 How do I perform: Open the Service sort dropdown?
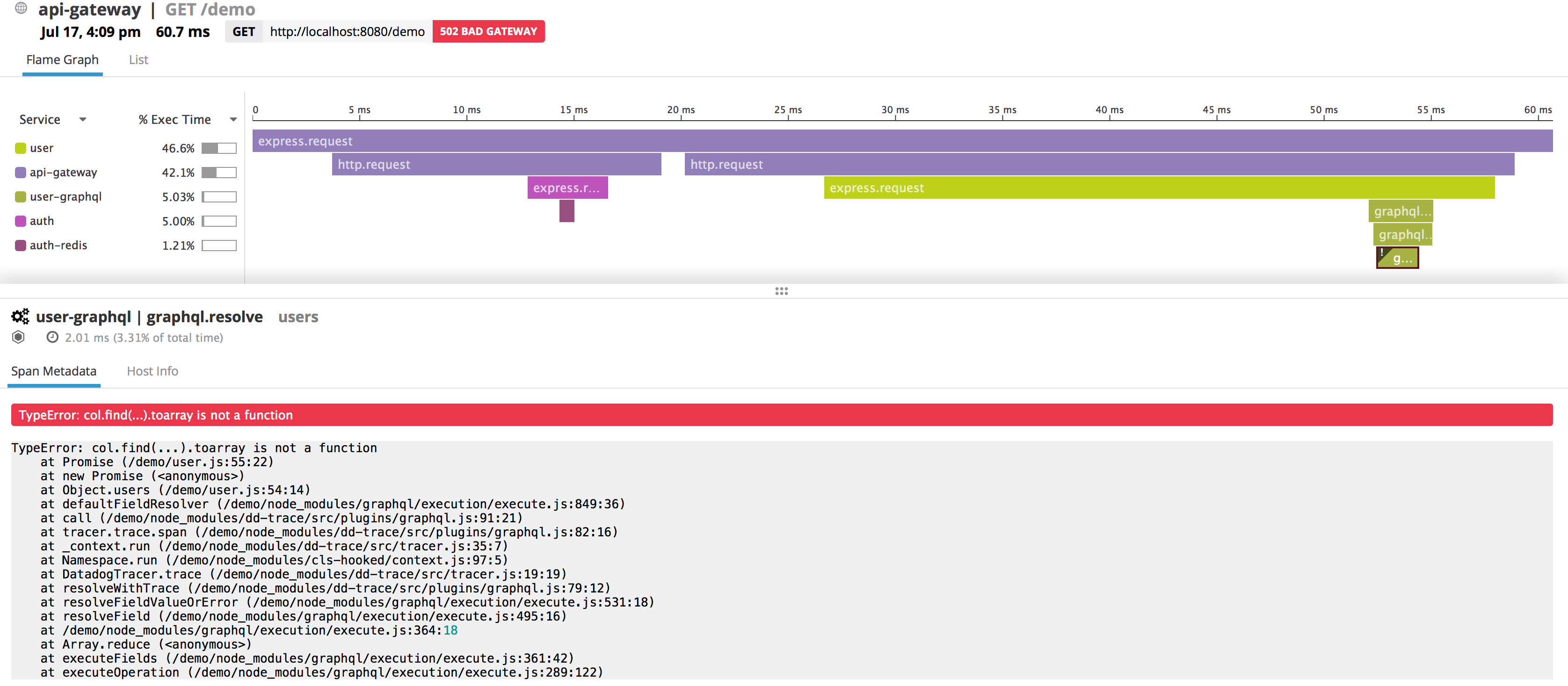pos(83,119)
